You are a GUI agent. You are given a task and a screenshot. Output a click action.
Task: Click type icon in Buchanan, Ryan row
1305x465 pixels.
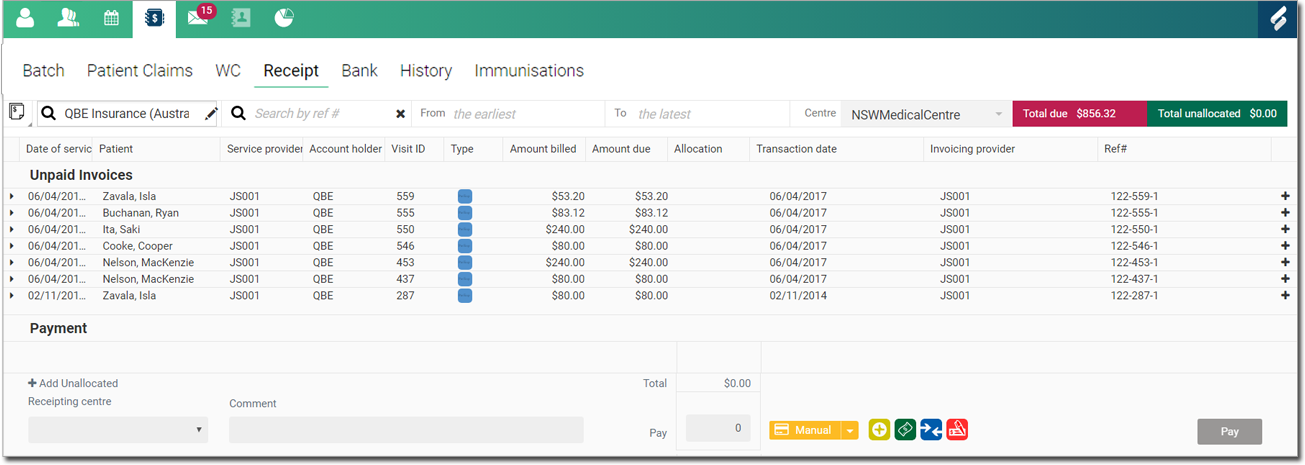[465, 213]
